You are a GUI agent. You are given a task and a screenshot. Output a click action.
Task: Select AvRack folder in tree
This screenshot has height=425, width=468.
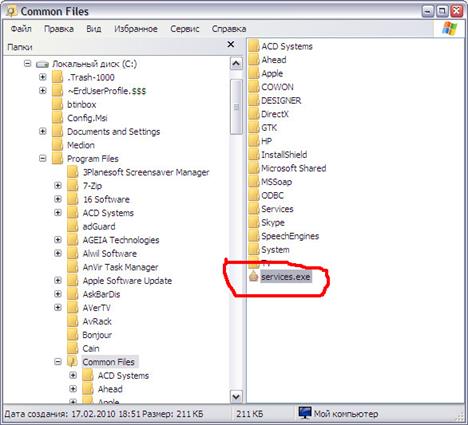click(97, 321)
